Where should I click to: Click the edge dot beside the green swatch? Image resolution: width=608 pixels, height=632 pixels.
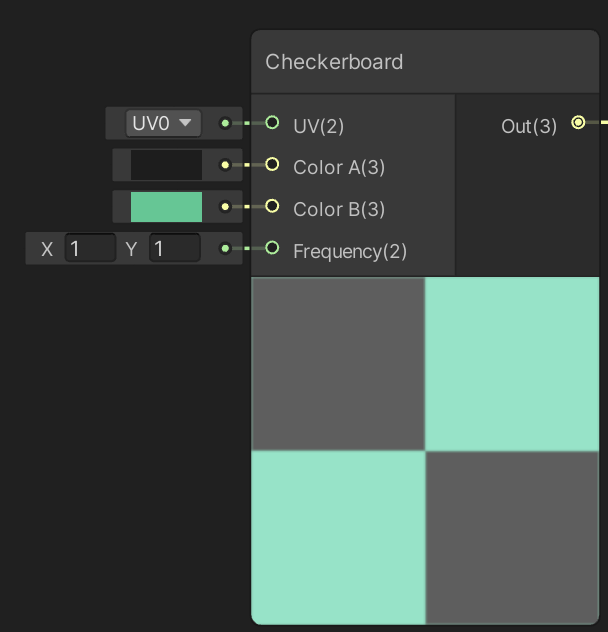pyautogui.click(x=225, y=207)
